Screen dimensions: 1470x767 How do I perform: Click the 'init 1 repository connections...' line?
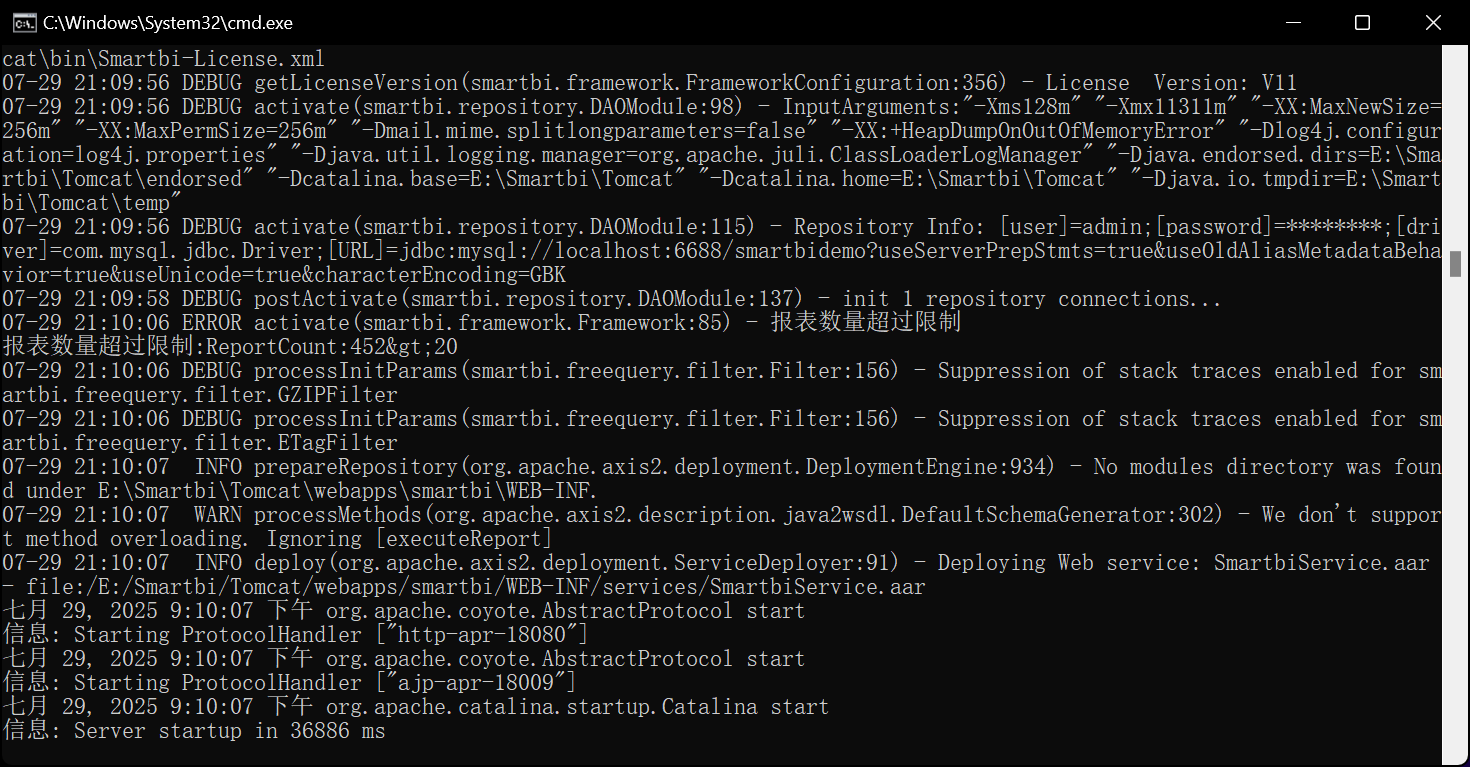pos(1032,299)
